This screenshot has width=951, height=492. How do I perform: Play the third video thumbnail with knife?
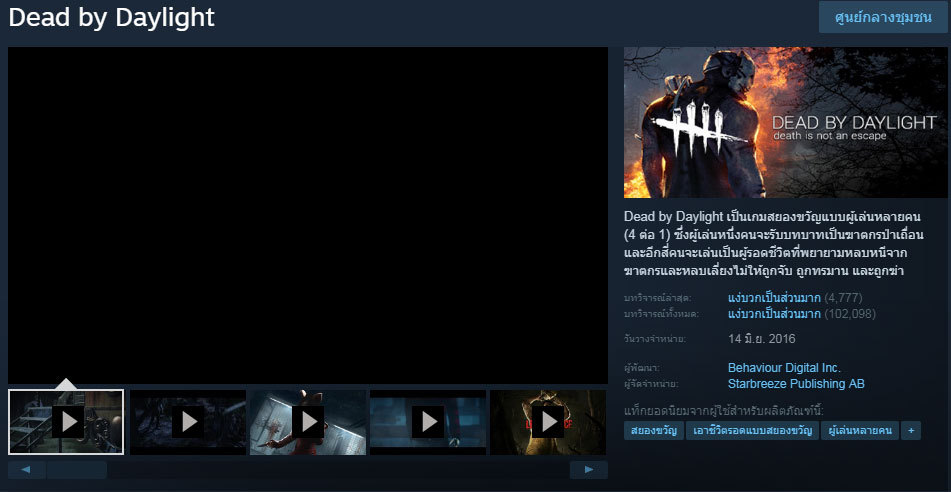[x=308, y=422]
